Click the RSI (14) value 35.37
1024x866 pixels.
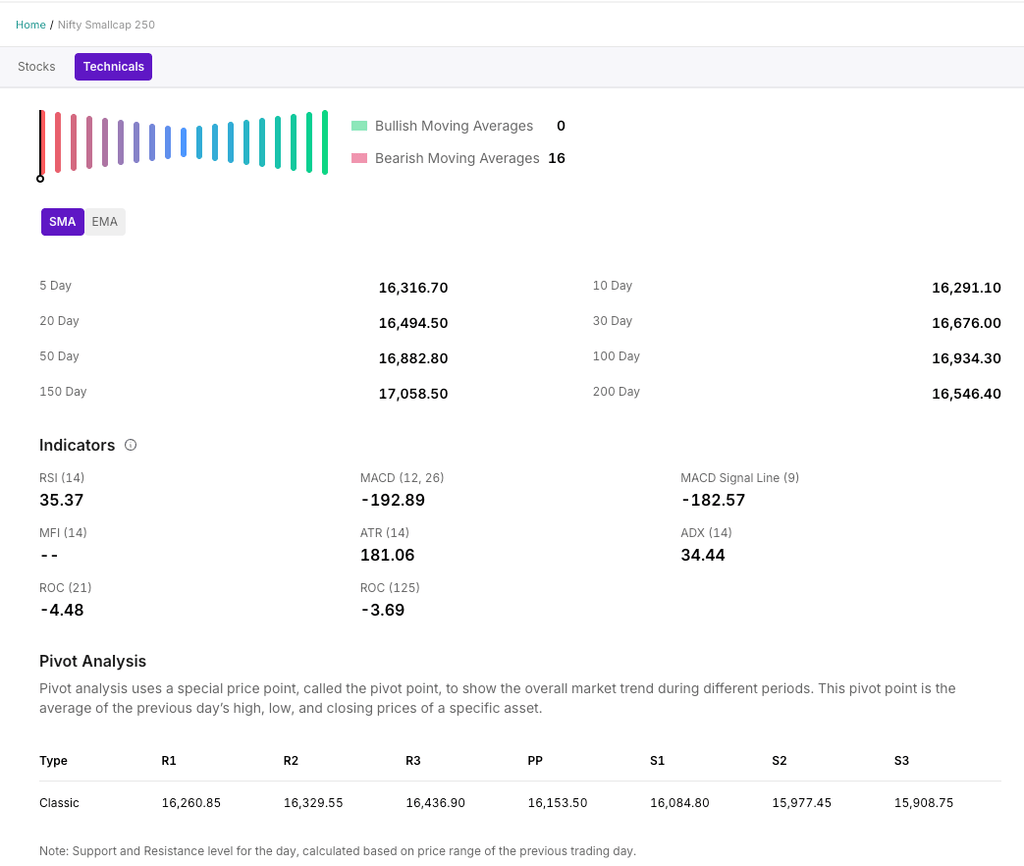[62, 500]
